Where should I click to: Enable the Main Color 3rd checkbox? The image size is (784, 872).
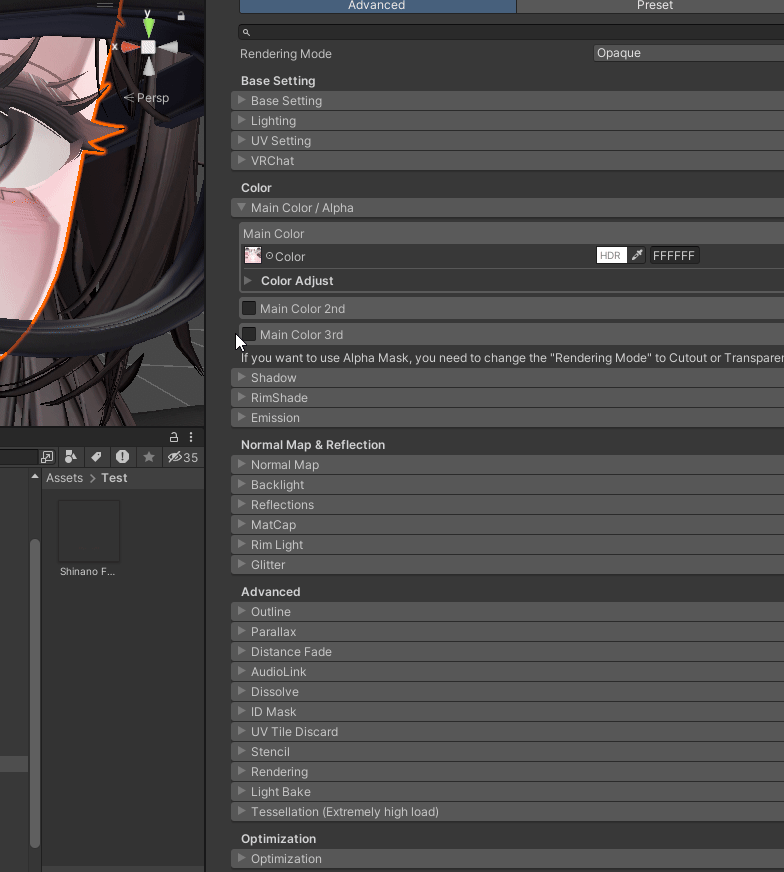[249, 334]
